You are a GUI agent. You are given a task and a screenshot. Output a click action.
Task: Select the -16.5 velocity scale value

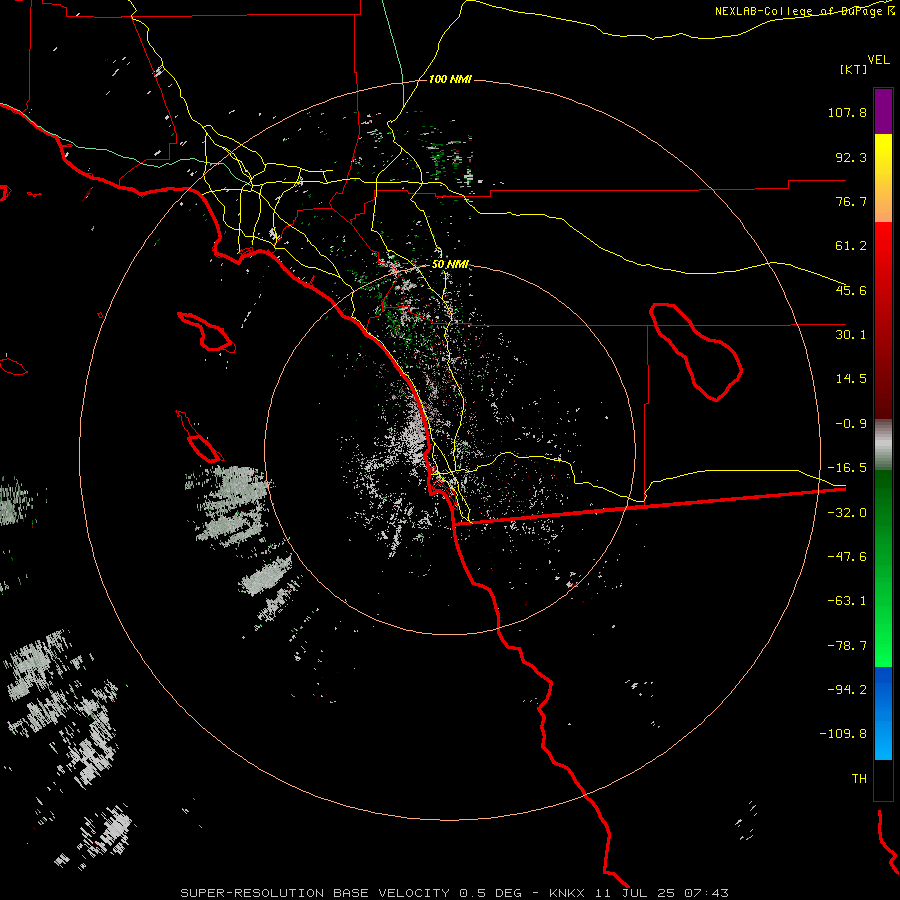[847, 468]
